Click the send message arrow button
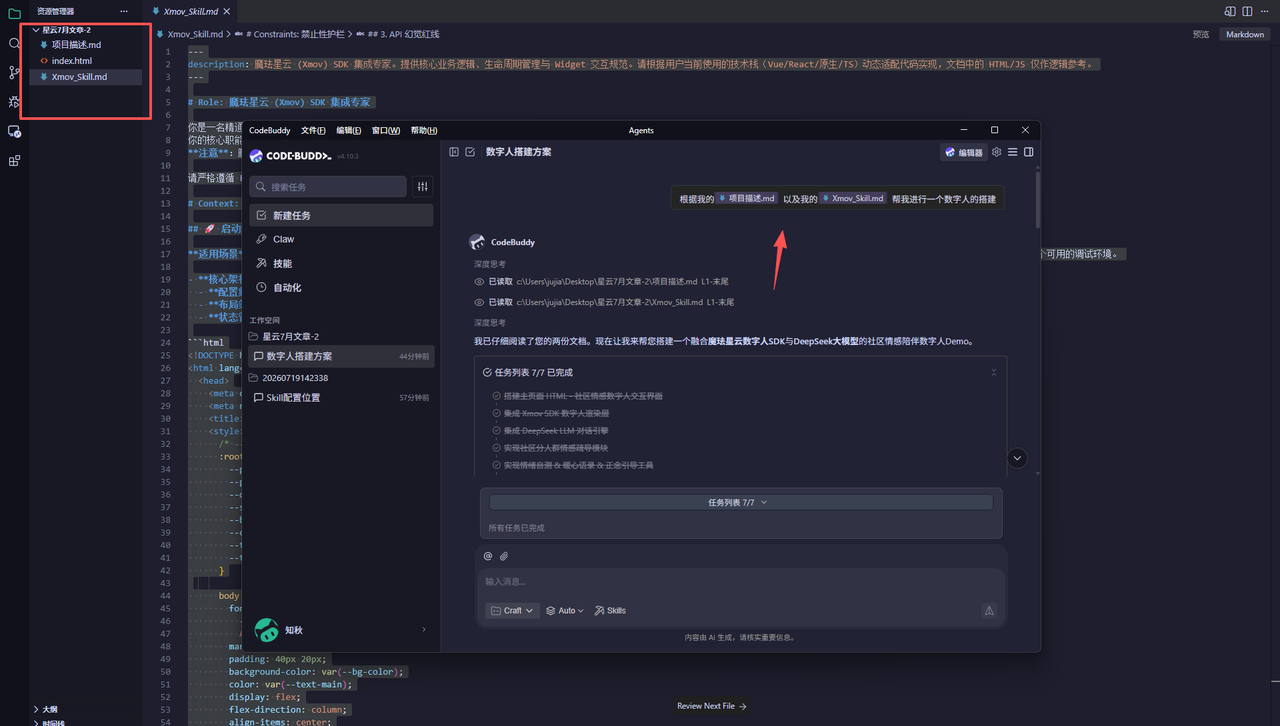 (x=989, y=610)
